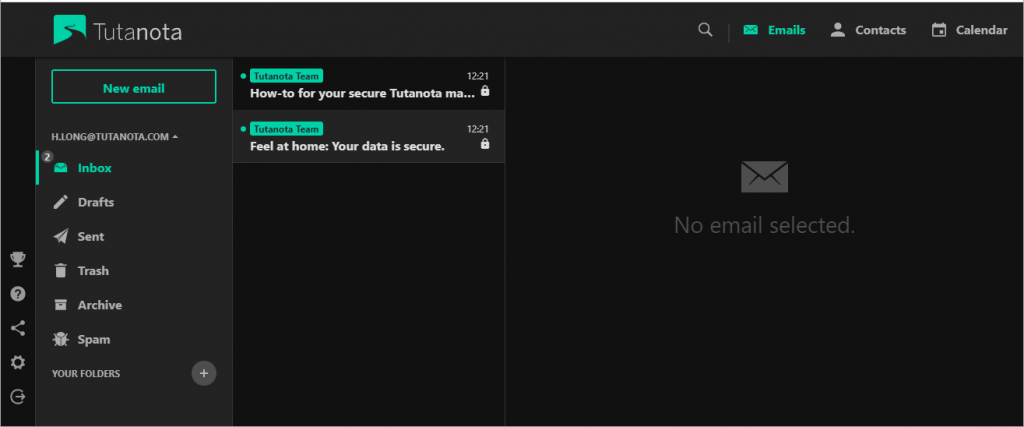Compose with the New email button
Image resolution: width=1024 pixels, height=427 pixels.
click(134, 87)
